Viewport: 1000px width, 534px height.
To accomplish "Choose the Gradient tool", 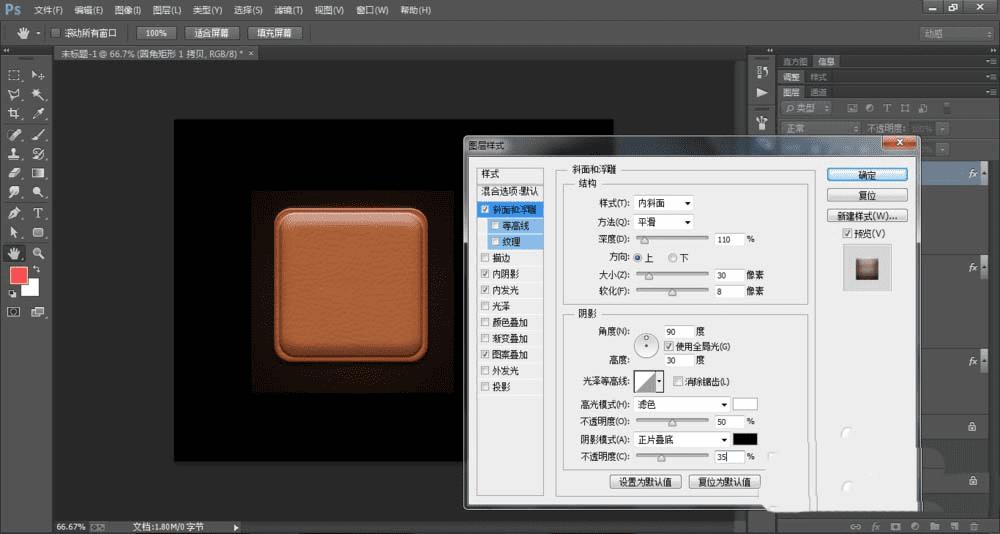I will (38, 173).
